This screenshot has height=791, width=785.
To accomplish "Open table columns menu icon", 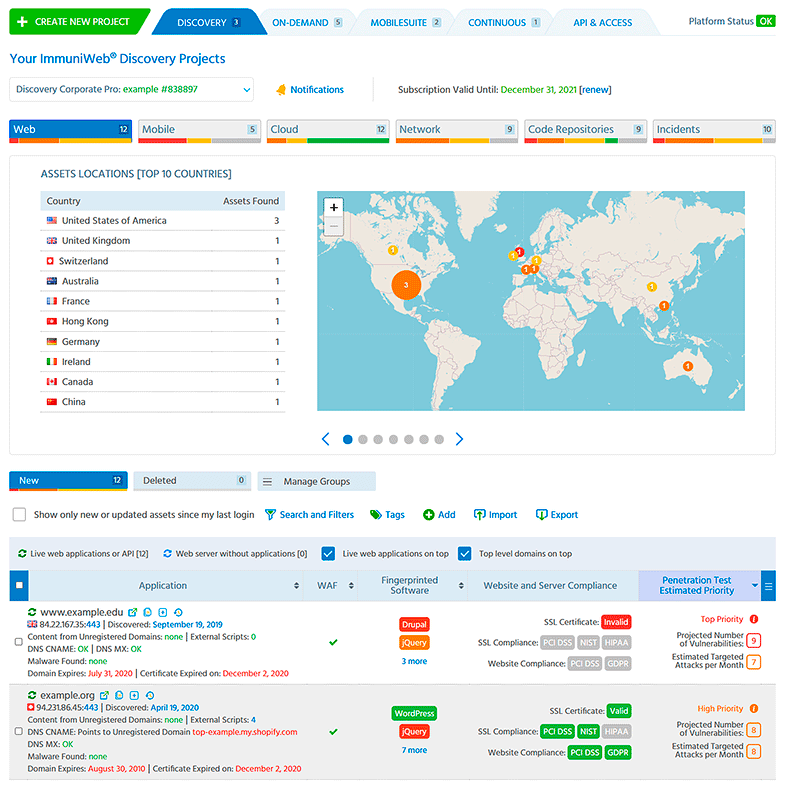I will point(768,586).
